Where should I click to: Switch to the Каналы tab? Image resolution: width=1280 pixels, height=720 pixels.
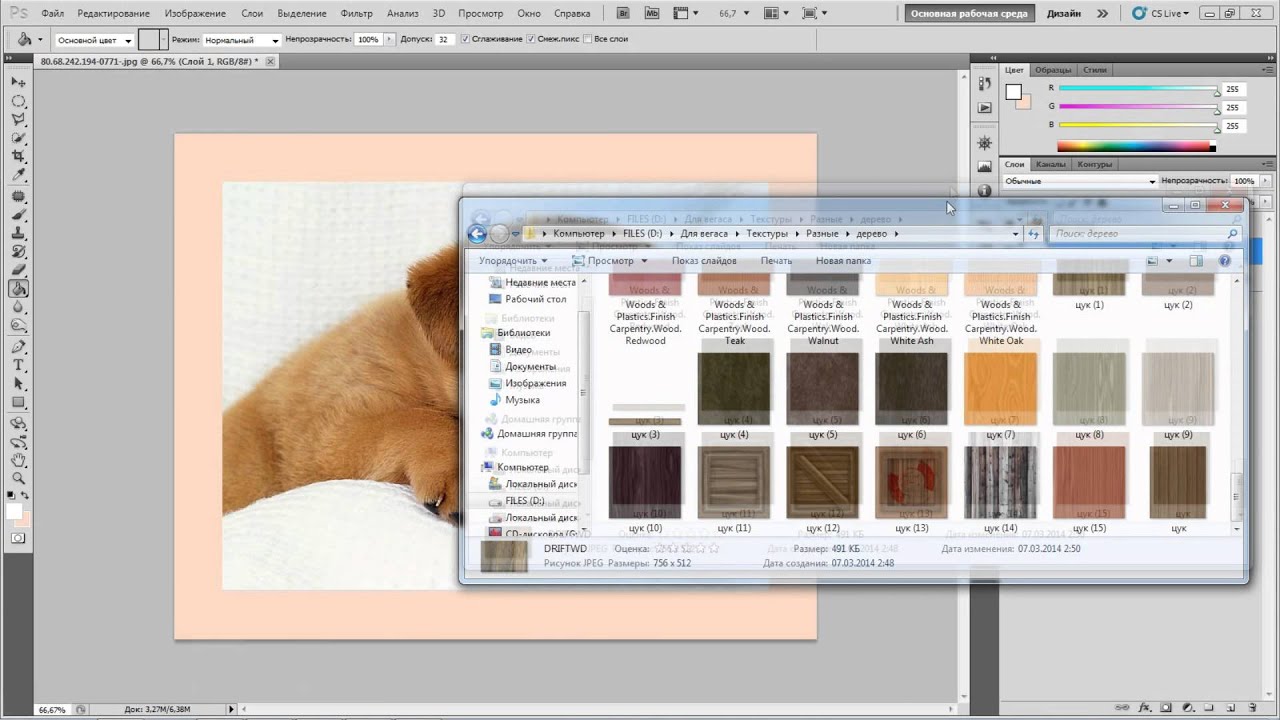coord(1050,164)
